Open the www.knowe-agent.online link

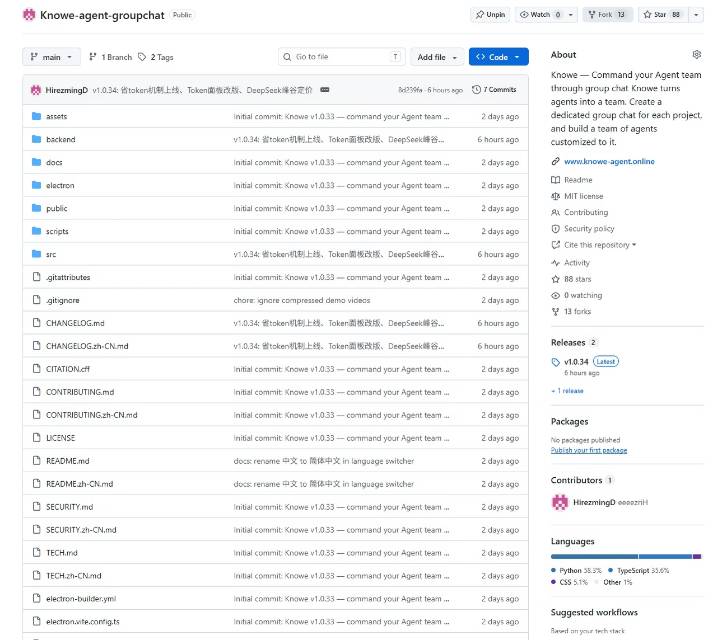(x=609, y=161)
